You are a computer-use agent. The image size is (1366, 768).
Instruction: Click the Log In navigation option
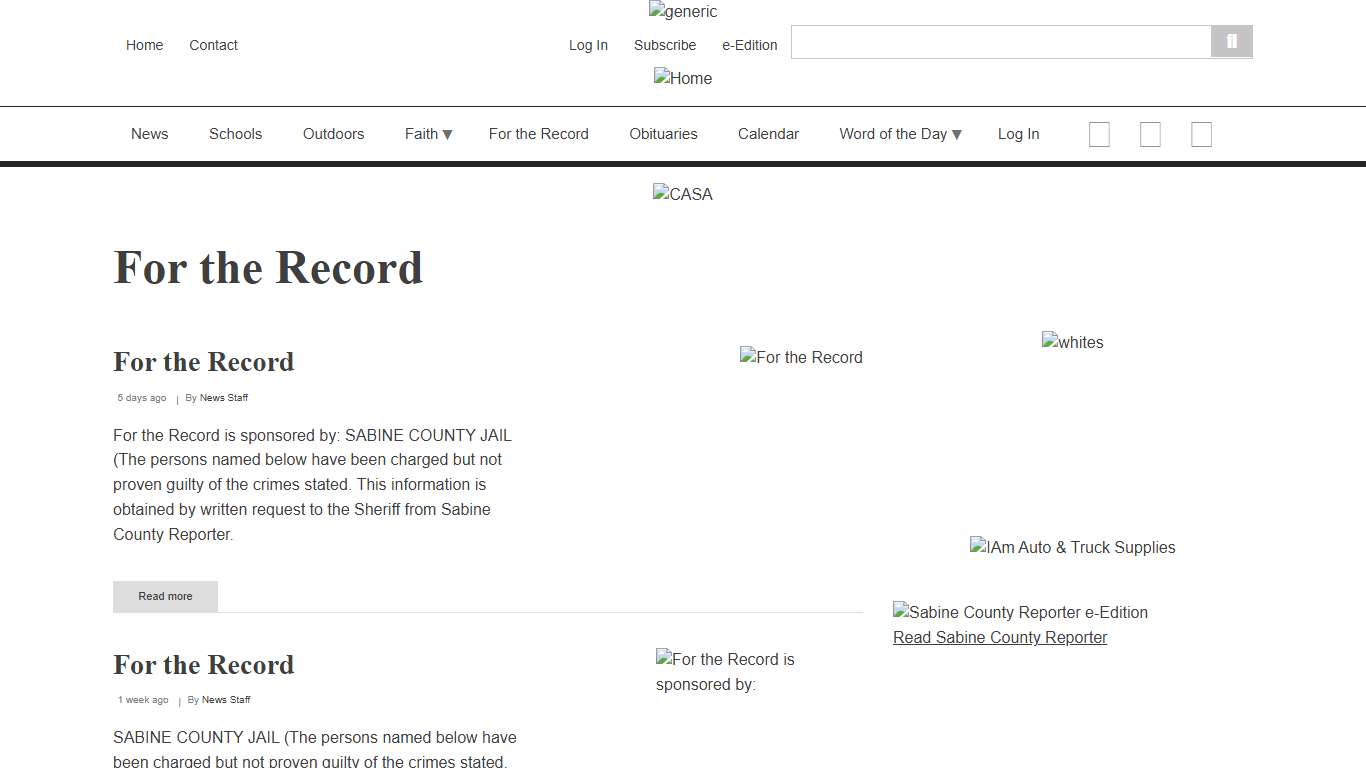coord(1018,134)
